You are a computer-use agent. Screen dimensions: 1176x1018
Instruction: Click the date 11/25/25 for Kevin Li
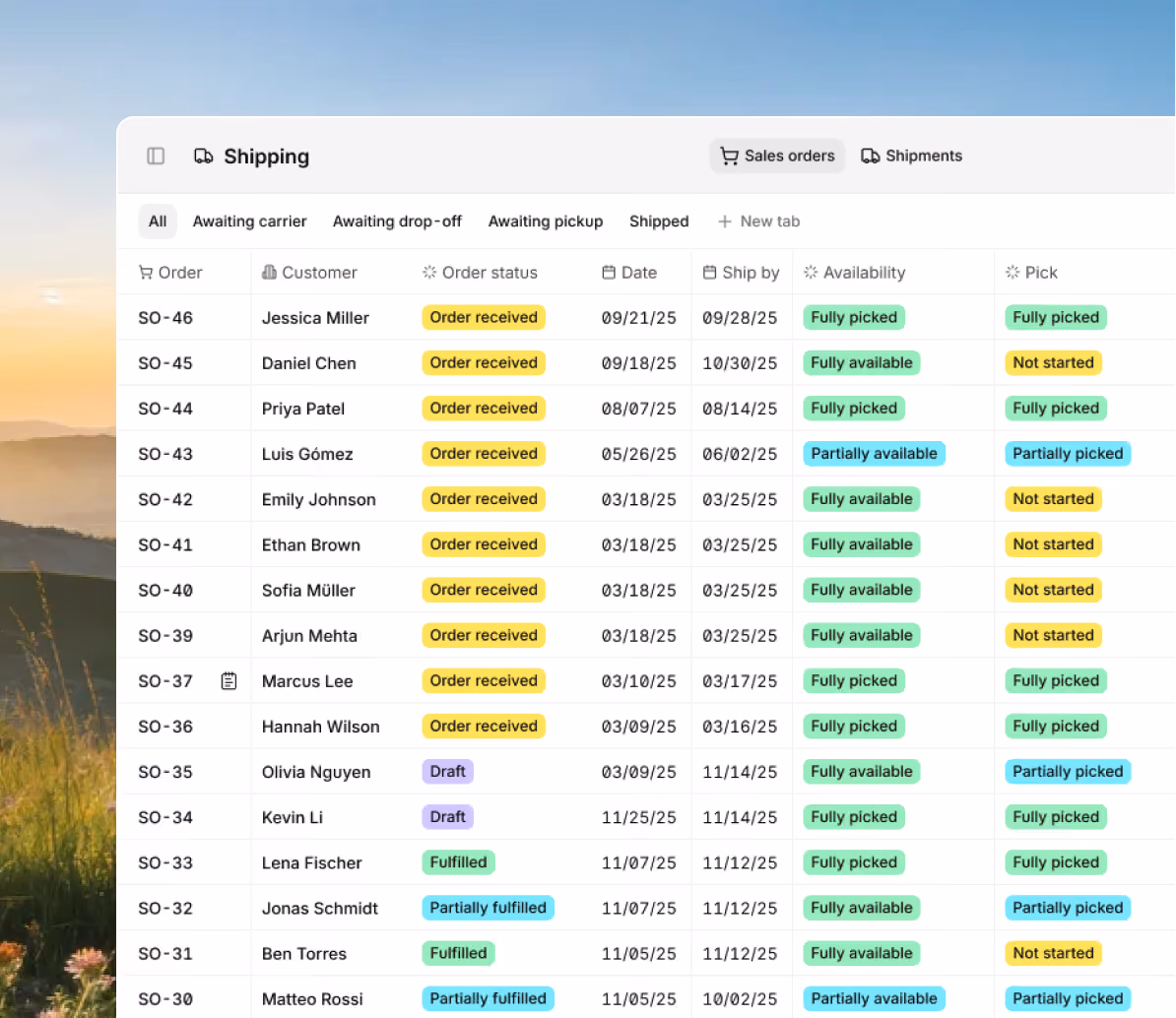coord(639,817)
